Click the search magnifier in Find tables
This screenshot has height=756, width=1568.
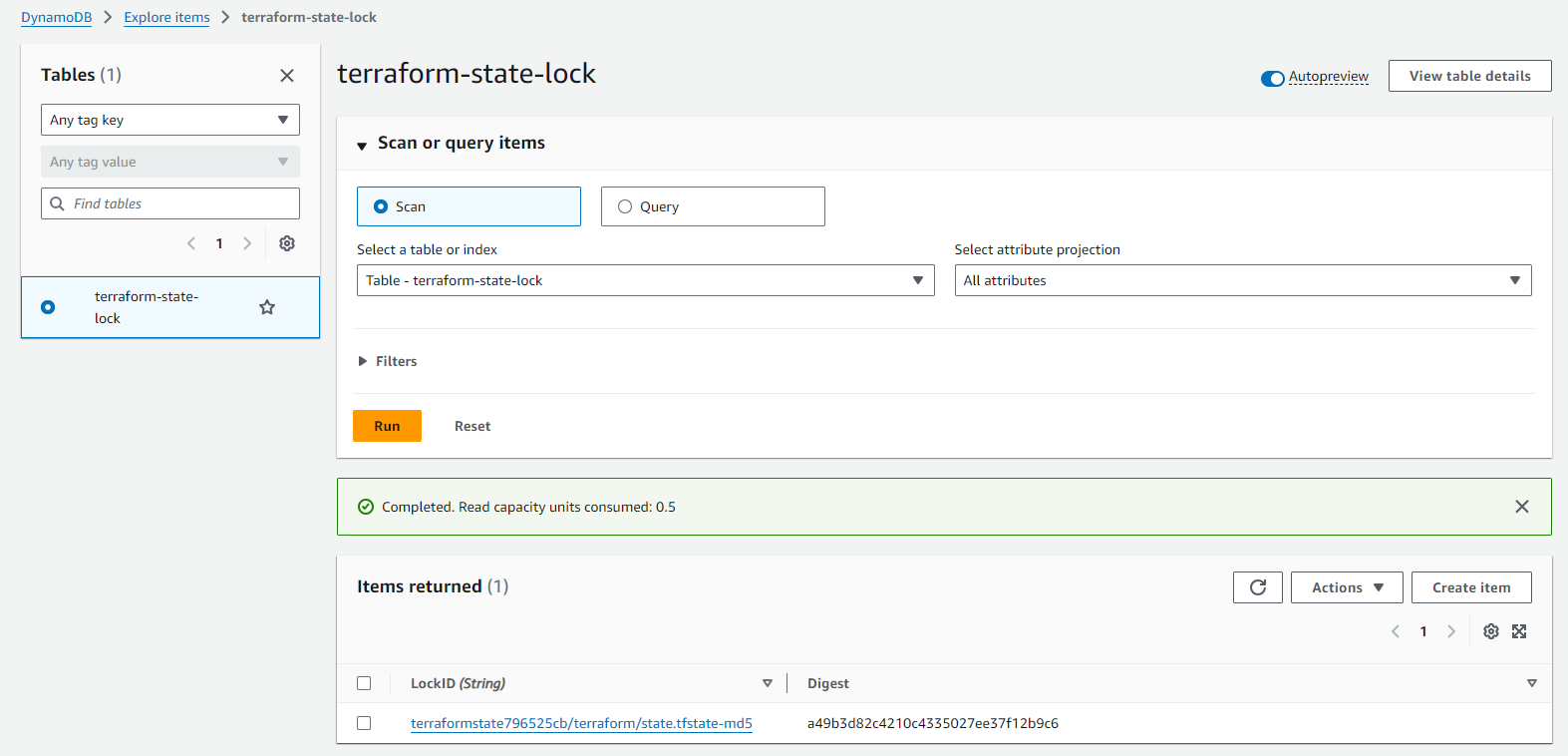pyautogui.click(x=58, y=203)
